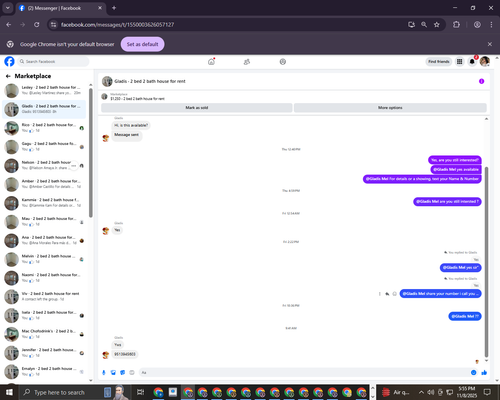Open the Jennifer conversation
Screen dimensions: 500x400
[44, 353]
